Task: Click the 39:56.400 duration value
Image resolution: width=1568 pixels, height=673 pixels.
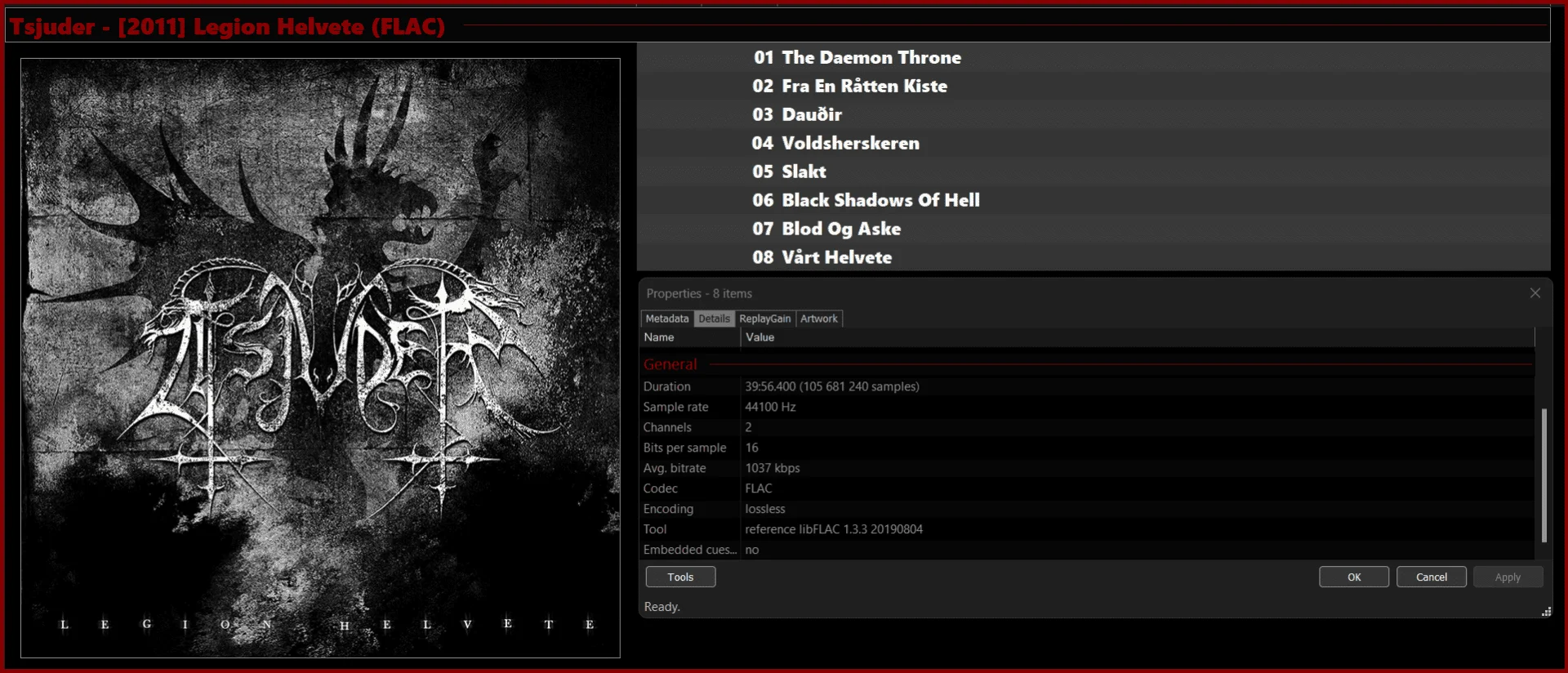Action: (831, 386)
